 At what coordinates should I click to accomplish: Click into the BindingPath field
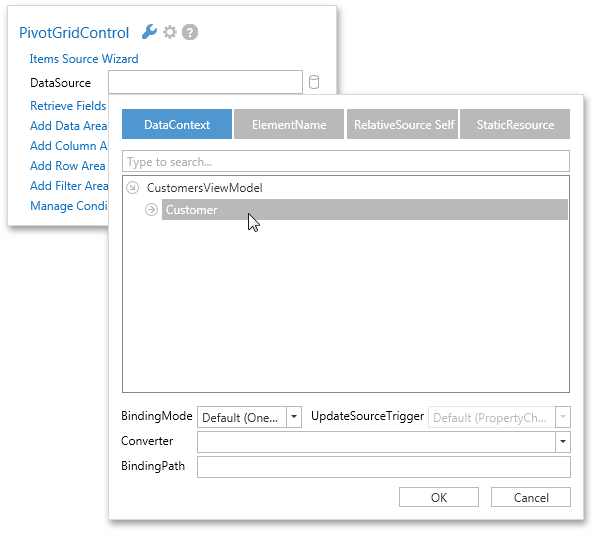point(384,466)
